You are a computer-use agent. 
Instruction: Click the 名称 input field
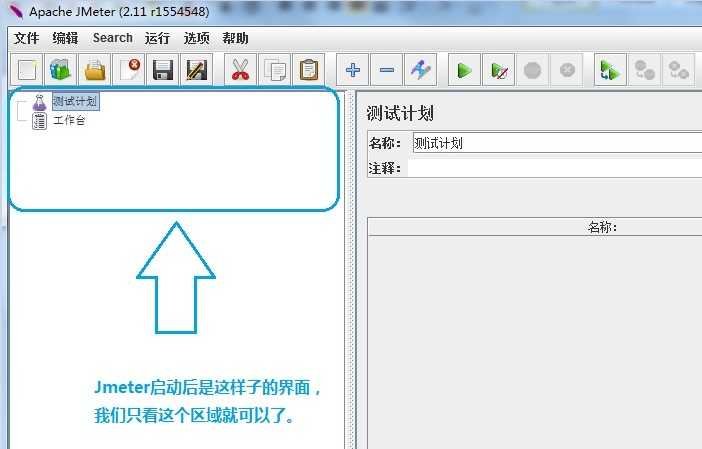click(x=557, y=143)
